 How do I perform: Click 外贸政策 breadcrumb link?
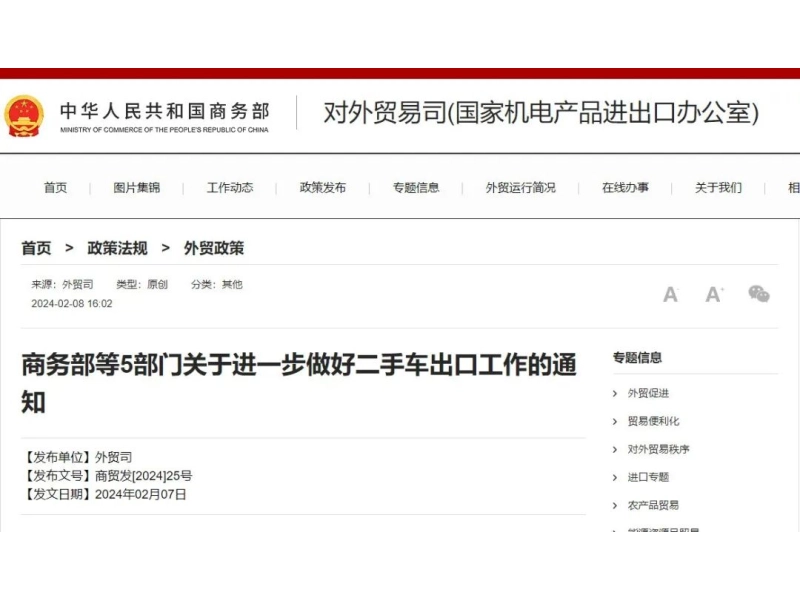pyautogui.click(x=214, y=248)
